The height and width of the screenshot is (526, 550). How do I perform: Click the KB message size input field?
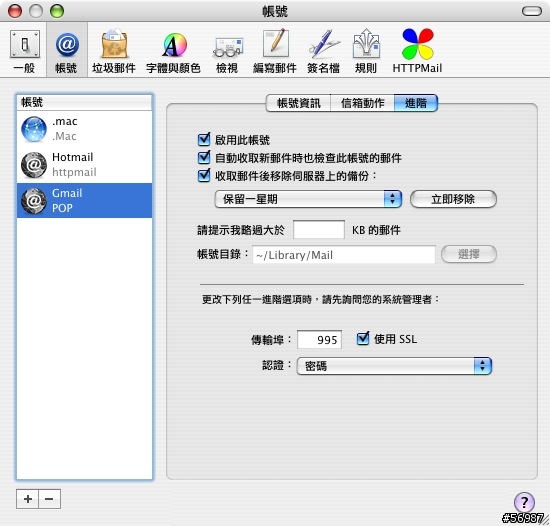coord(319,230)
